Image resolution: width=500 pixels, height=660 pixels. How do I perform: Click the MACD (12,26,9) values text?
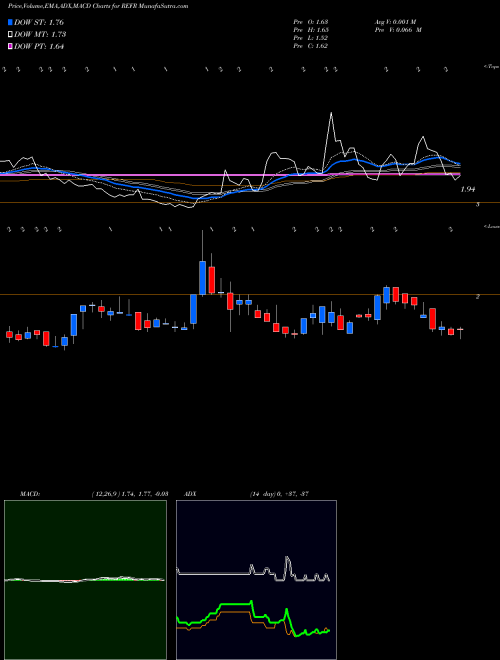pos(130,494)
